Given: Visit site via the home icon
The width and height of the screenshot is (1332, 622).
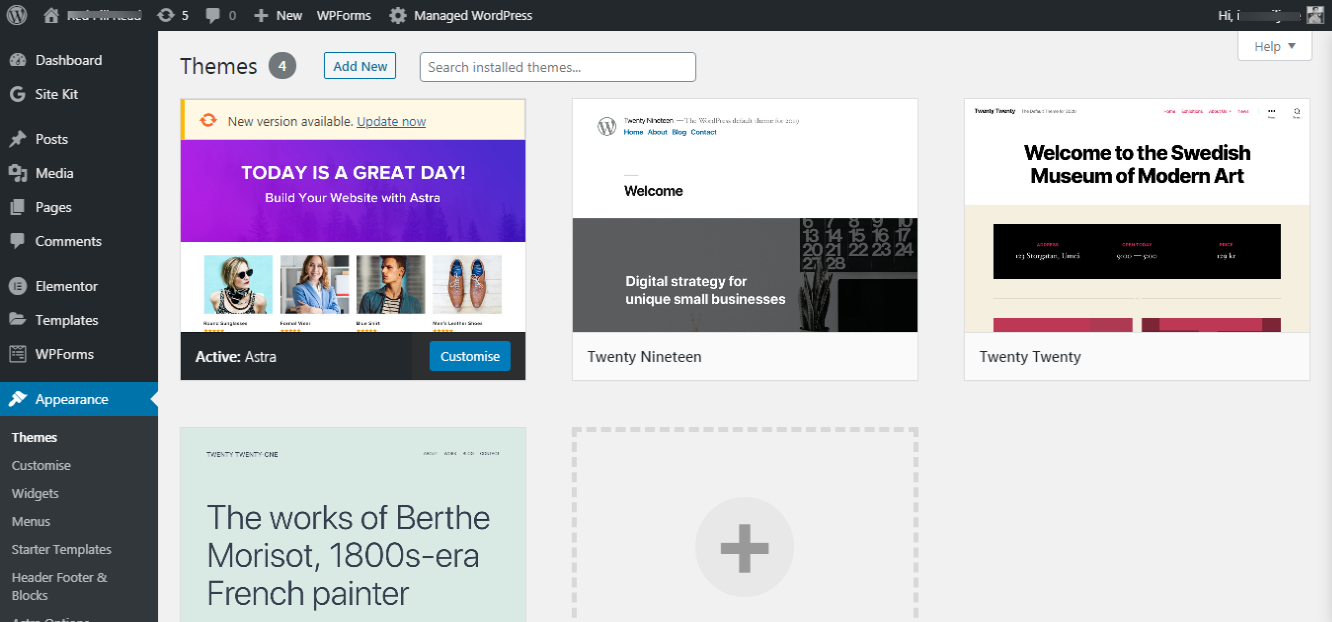Looking at the screenshot, I should click(52, 15).
